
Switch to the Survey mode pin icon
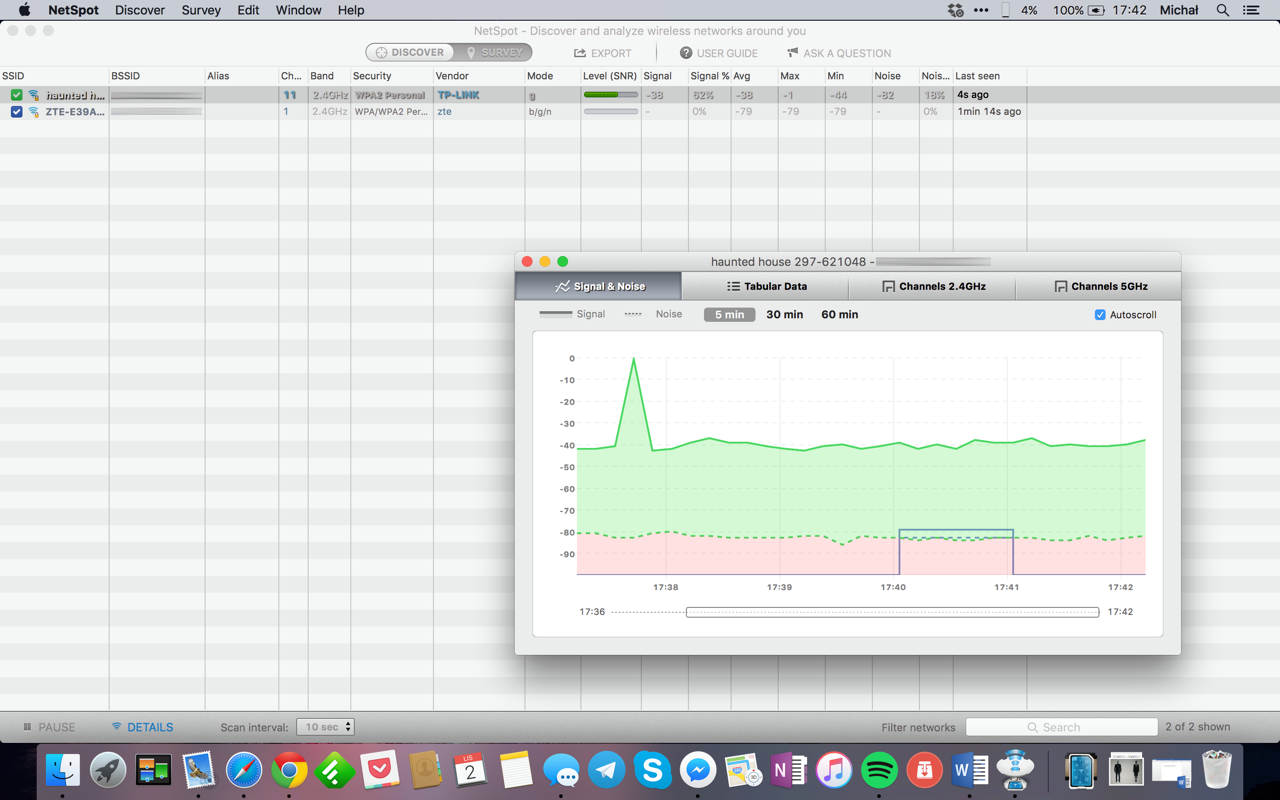[x=471, y=53]
